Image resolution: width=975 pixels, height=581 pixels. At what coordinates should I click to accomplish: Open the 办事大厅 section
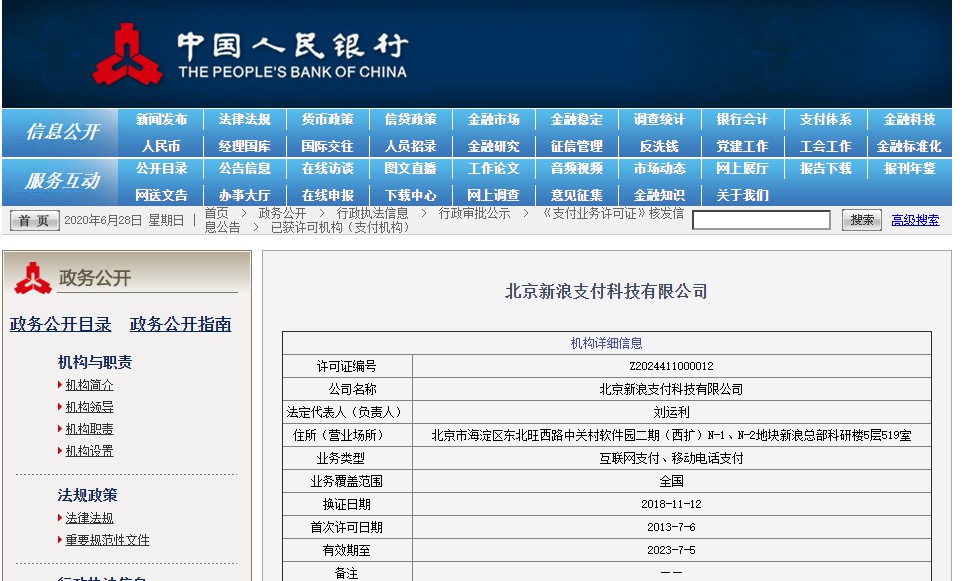pyautogui.click(x=244, y=195)
